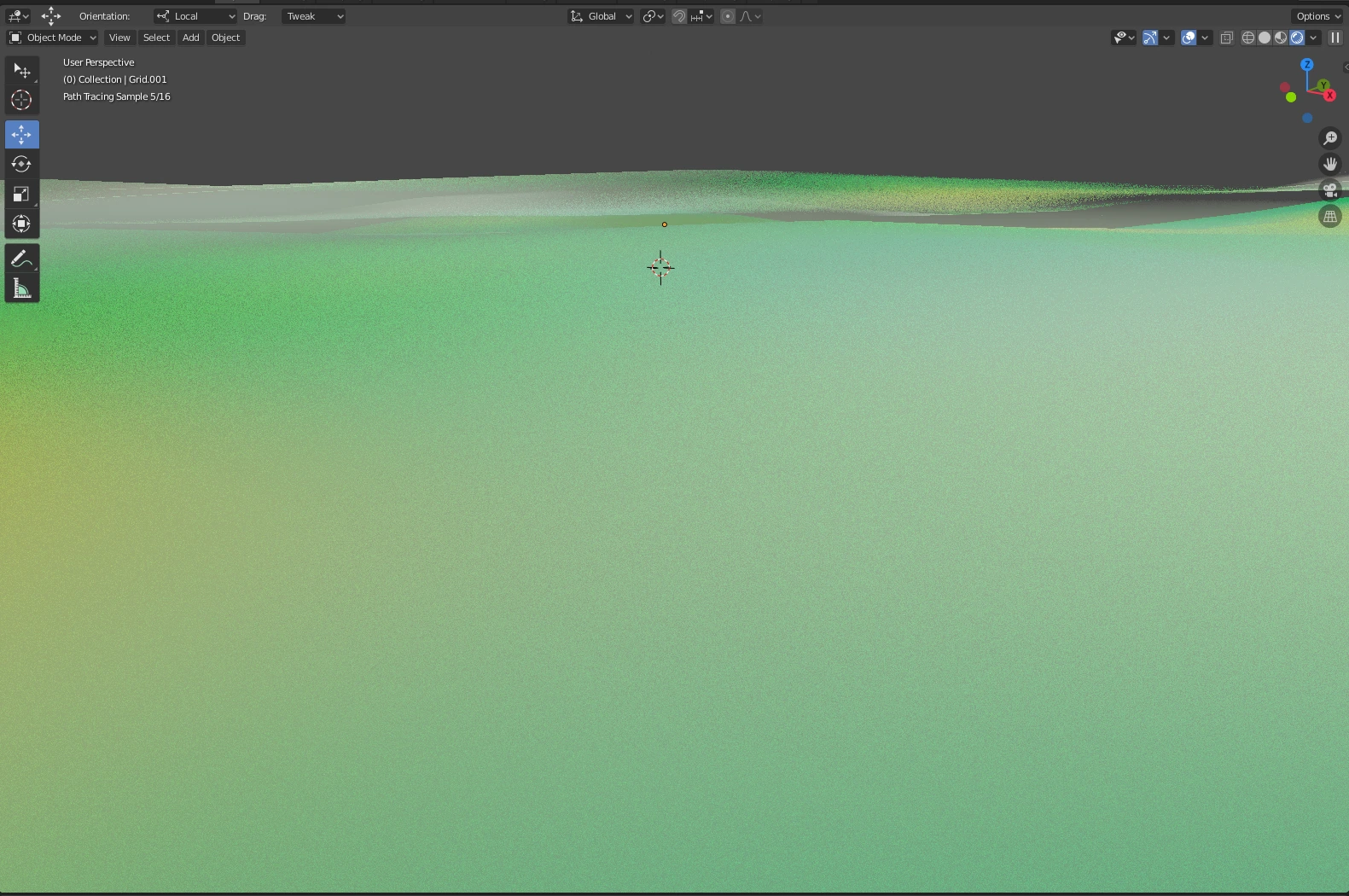The height and width of the screenshot is (896, 1349).
Task: Open the Tweak drag dropdown
Action: pyautogui.click(x=313, y=16)
